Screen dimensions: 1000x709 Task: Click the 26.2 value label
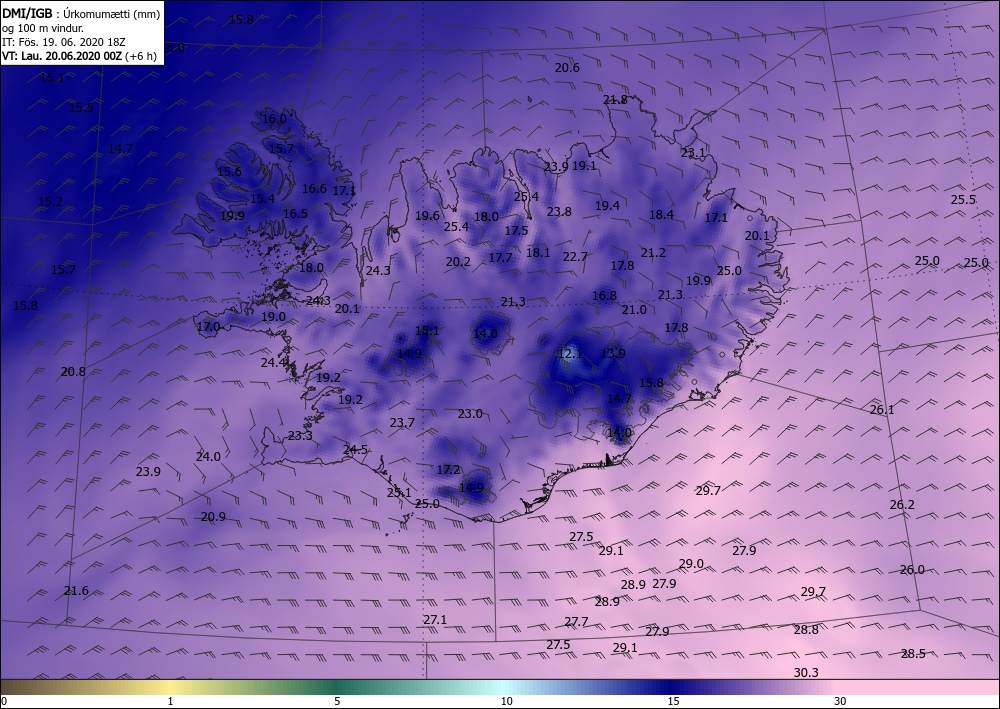click(x=902, y=505)
